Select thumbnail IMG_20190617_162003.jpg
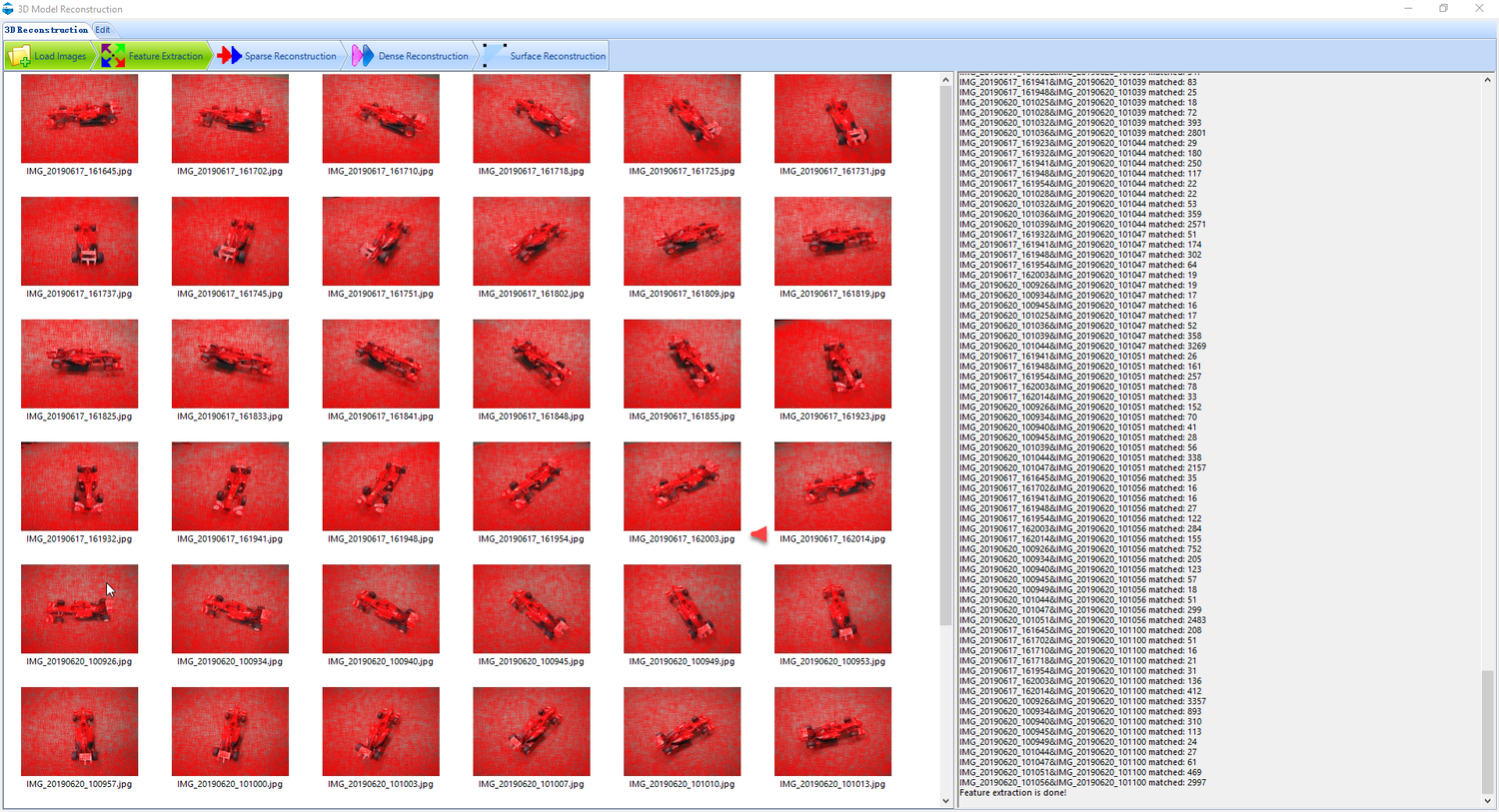 click(683, 486)
